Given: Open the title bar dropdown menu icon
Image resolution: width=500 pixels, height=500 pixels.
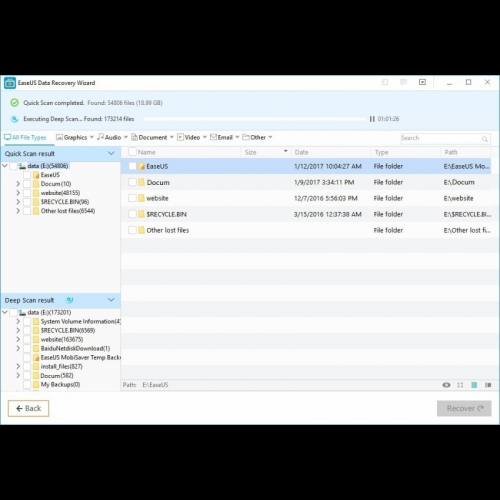Looking at the screenshot, I should point(422,82).
